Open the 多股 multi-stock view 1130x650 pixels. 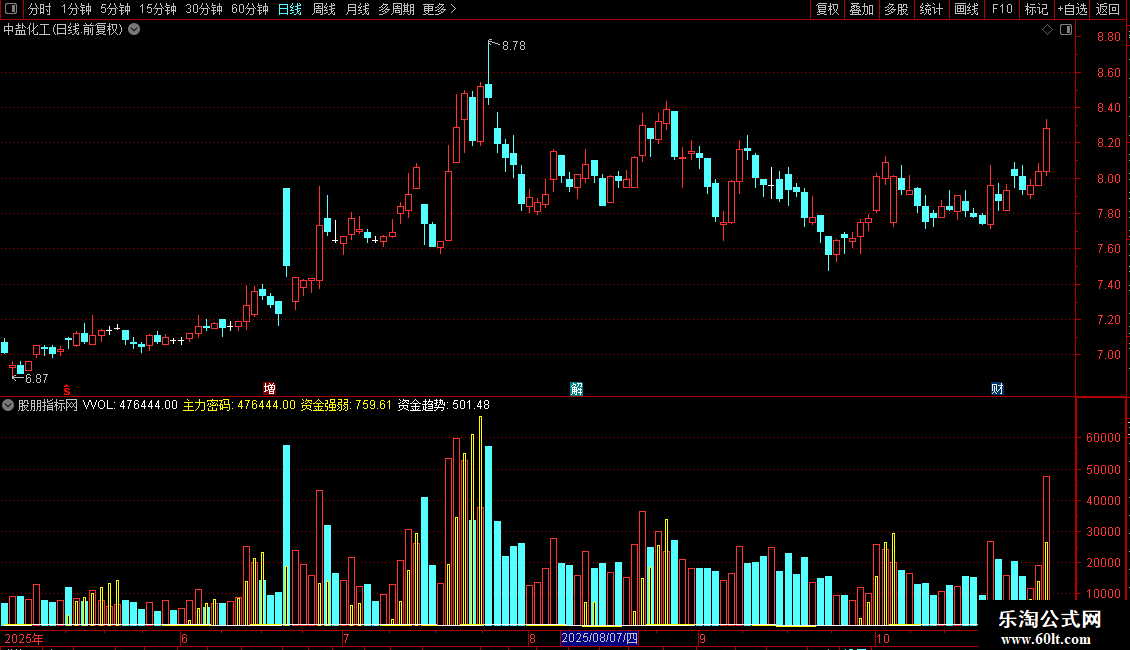click(x=897, y=9)
